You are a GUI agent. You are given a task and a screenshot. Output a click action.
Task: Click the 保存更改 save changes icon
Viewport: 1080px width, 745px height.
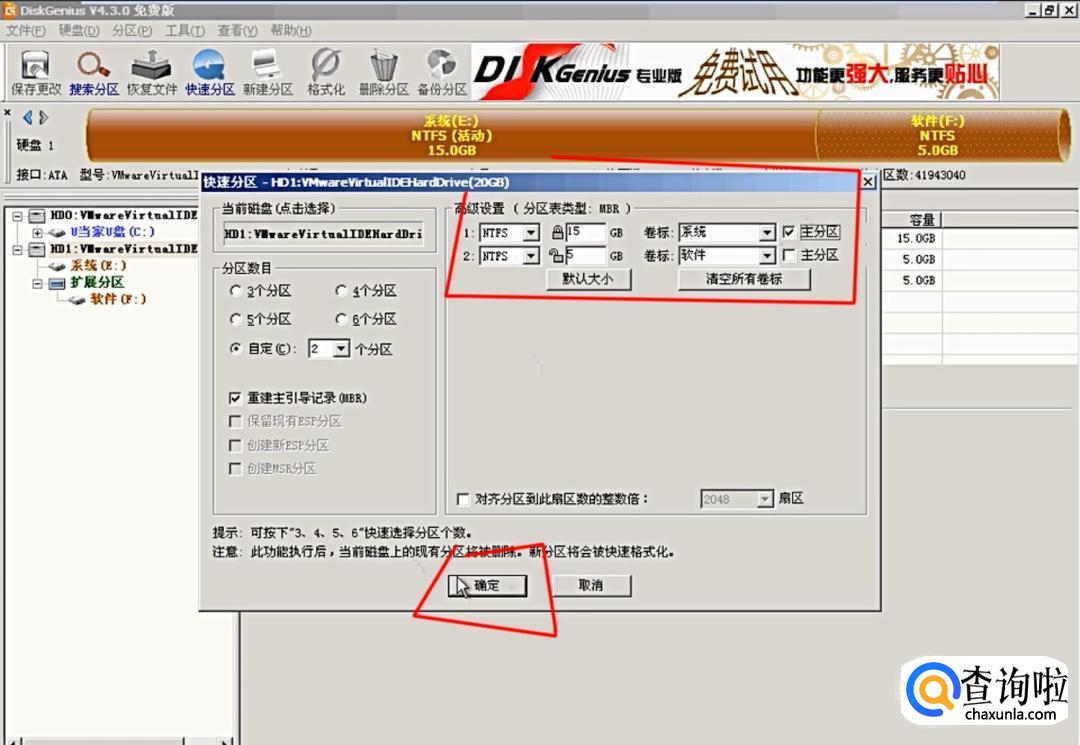tap(36, 72)
